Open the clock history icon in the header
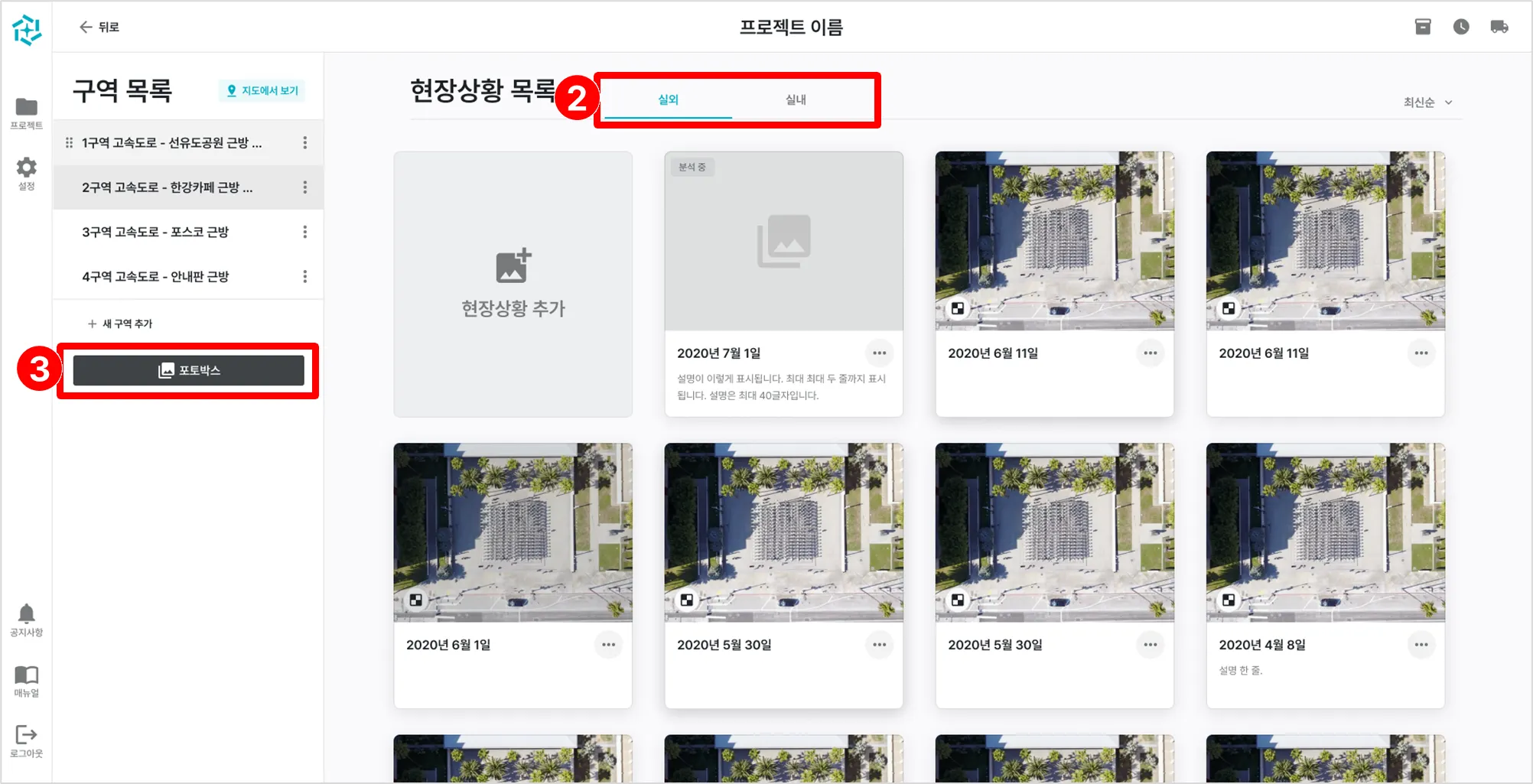The height and width of the screenshot is (784, 1533). coord(1461,27)
